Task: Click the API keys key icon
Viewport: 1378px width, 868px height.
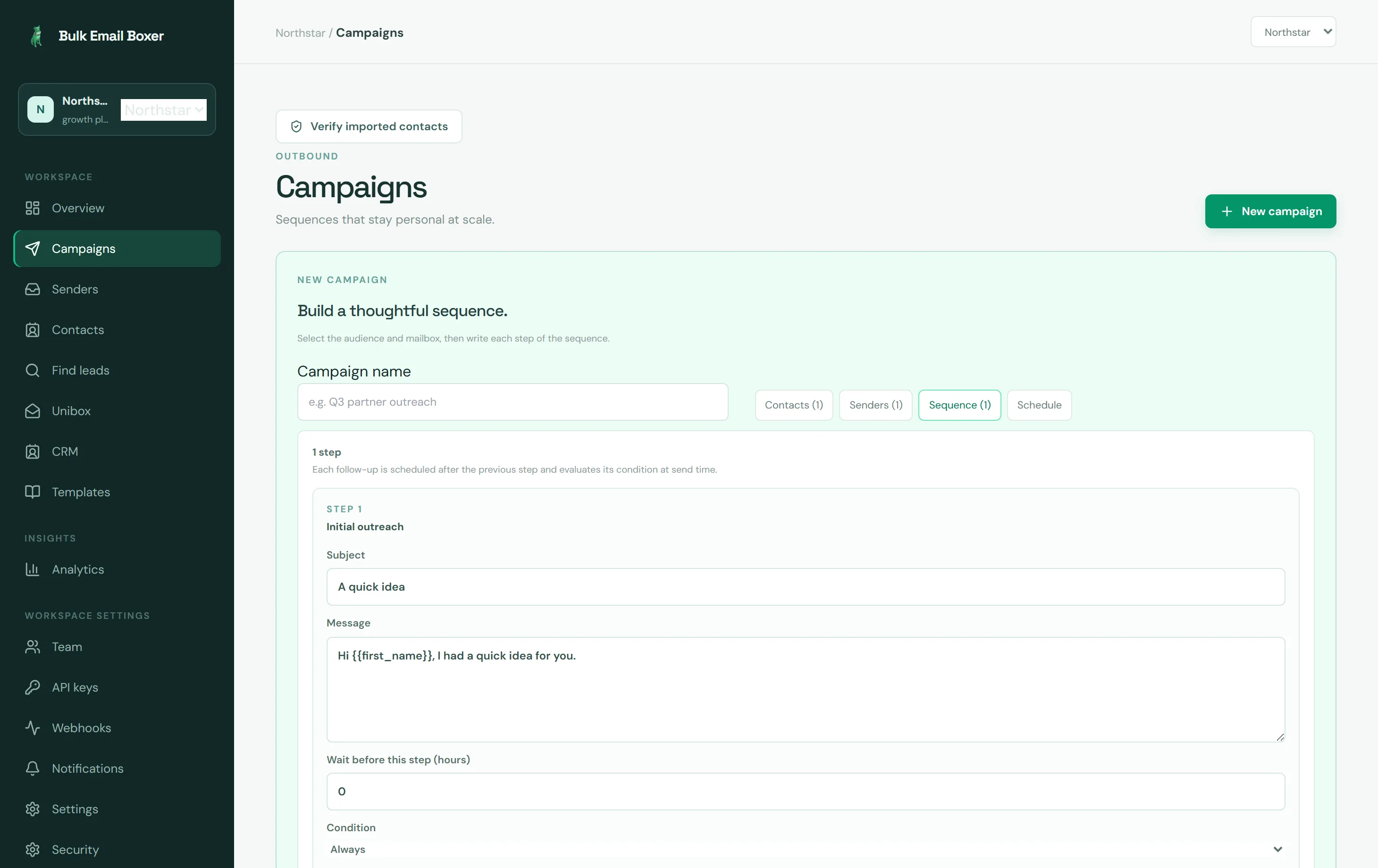Action: click(33, 687)
